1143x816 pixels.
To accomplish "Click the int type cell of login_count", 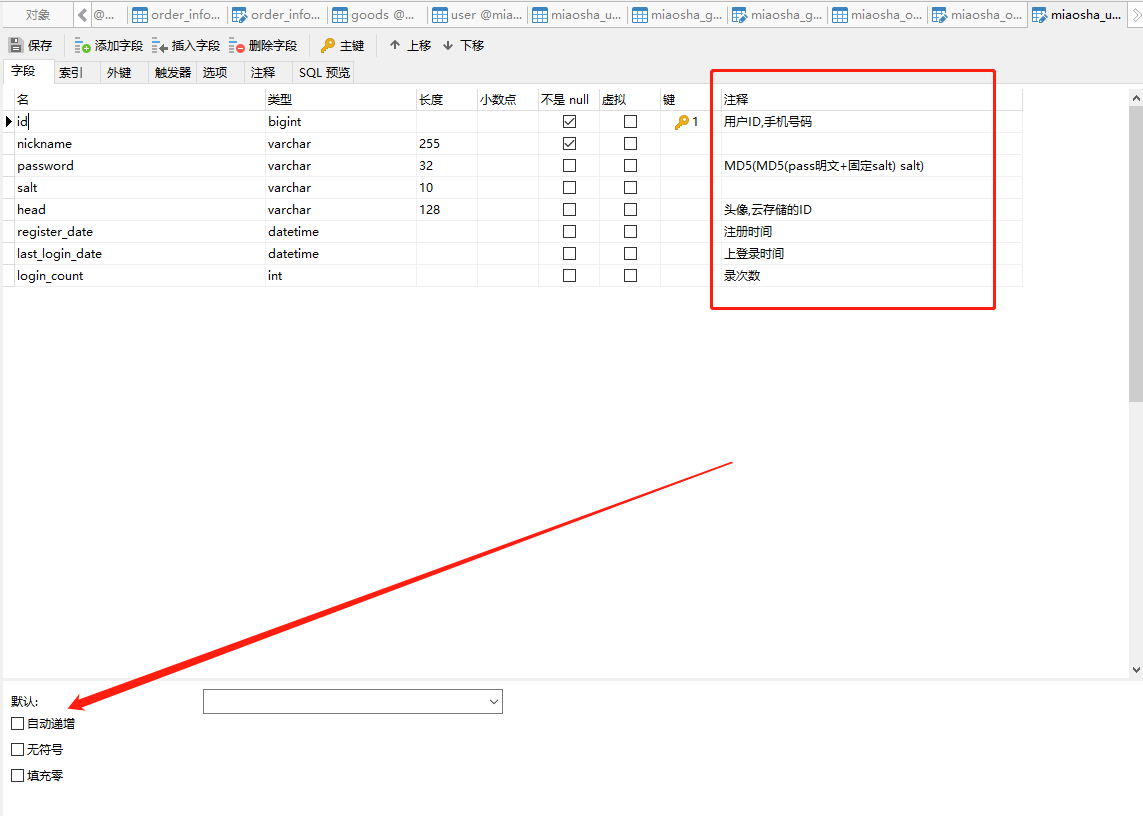I will pos(341,276).
